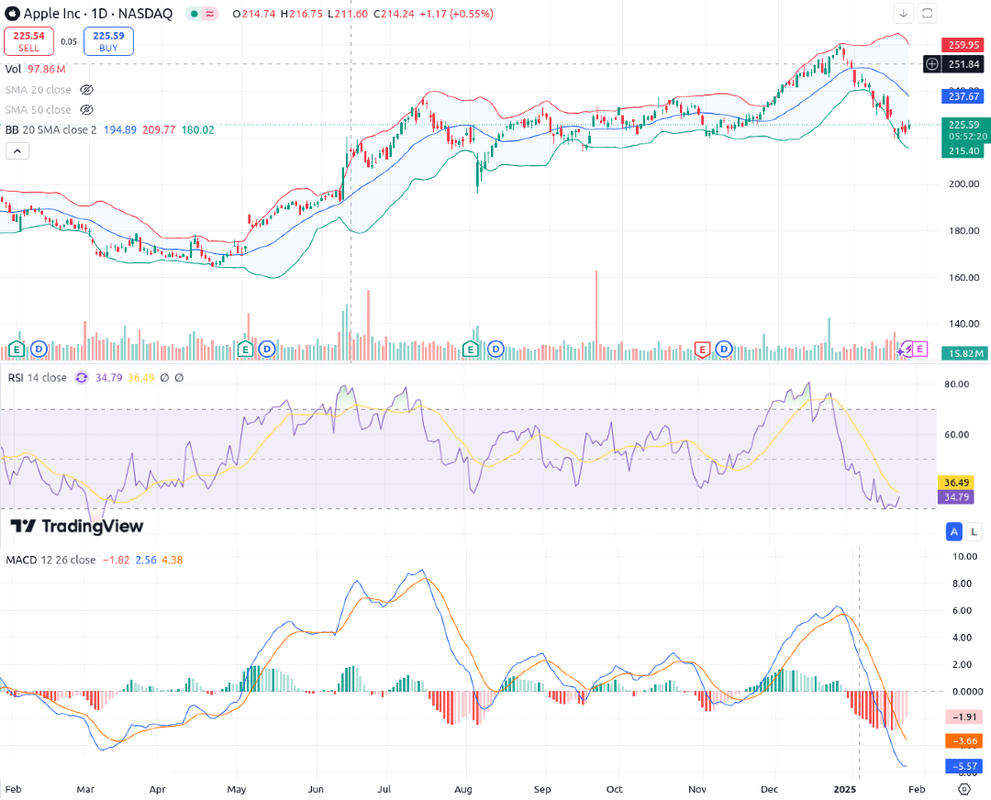The height and width of the screenshot is (800, 991).
Task: Click the yellow 36.49 RSI axis label
Action: tap(956, 483)
